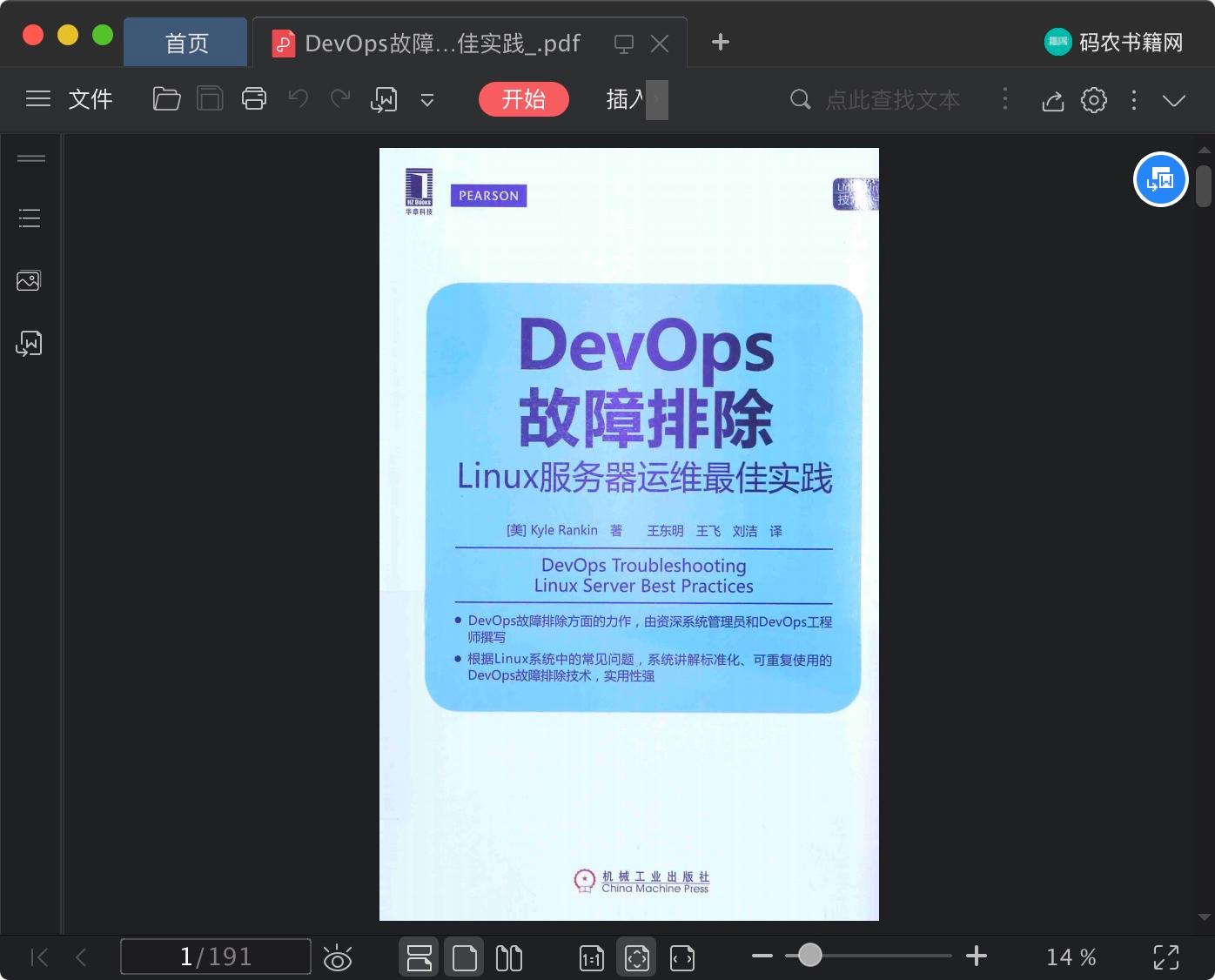Click the redo arrow

click(340, 99)
